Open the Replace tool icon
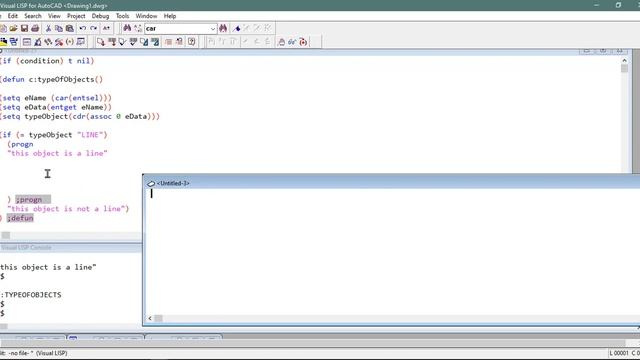640x360 pixels. (x=138, y=28)
